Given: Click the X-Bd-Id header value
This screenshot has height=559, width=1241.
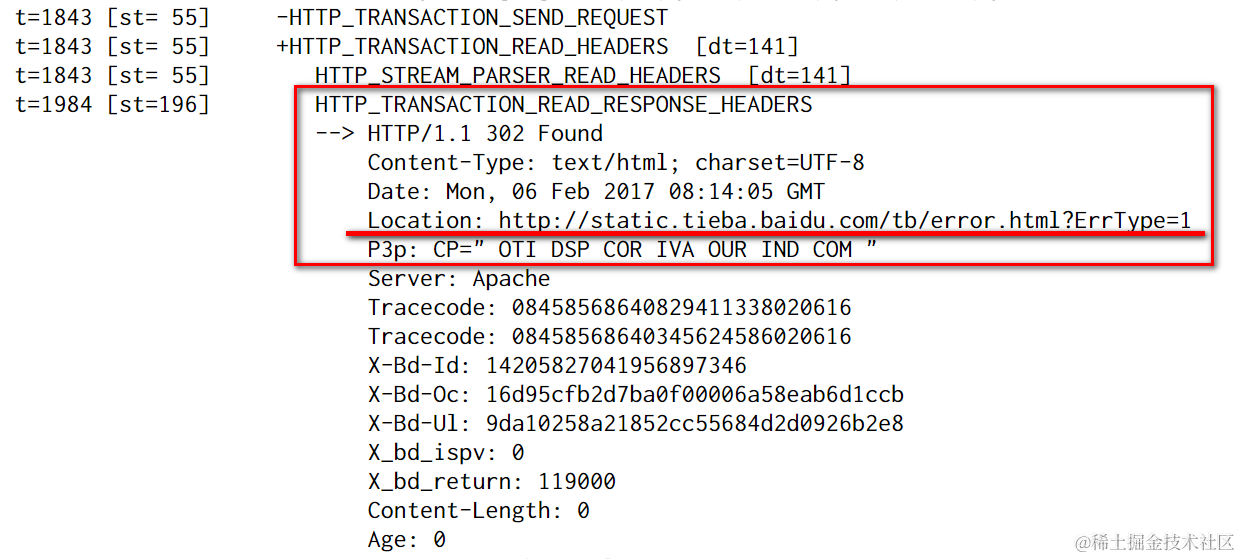Looking at the screenshot, I should point(616,366).
